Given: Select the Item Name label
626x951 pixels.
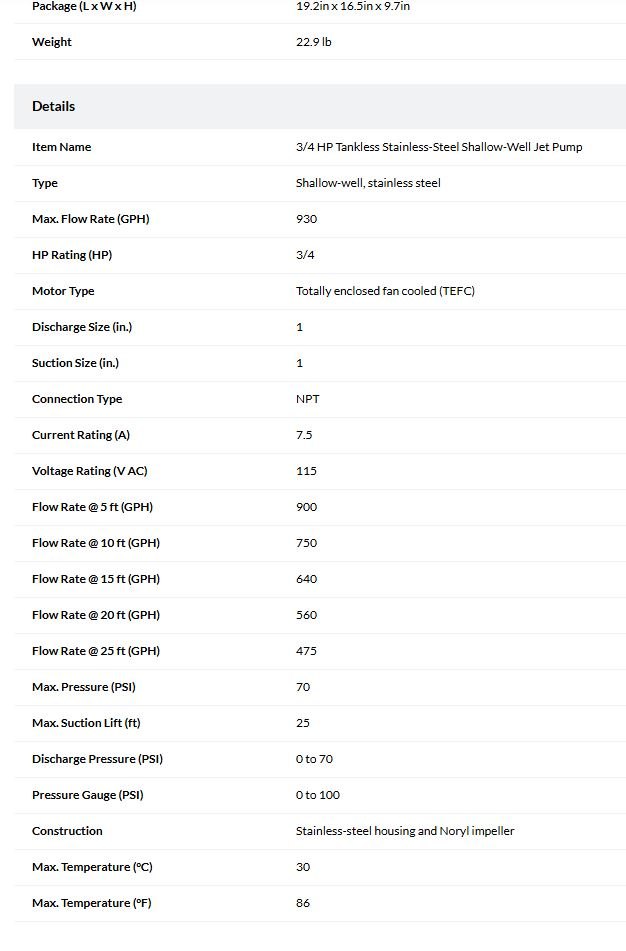Looking at the screenshot, I should (61, 147).
